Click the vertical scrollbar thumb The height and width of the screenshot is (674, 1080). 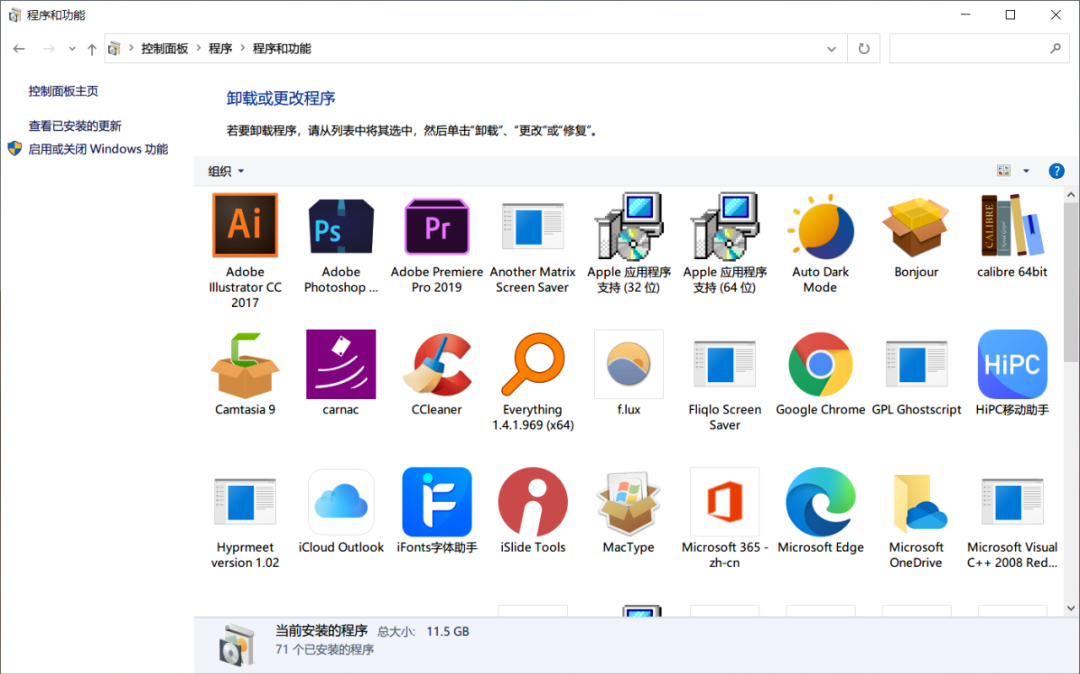1071,282
